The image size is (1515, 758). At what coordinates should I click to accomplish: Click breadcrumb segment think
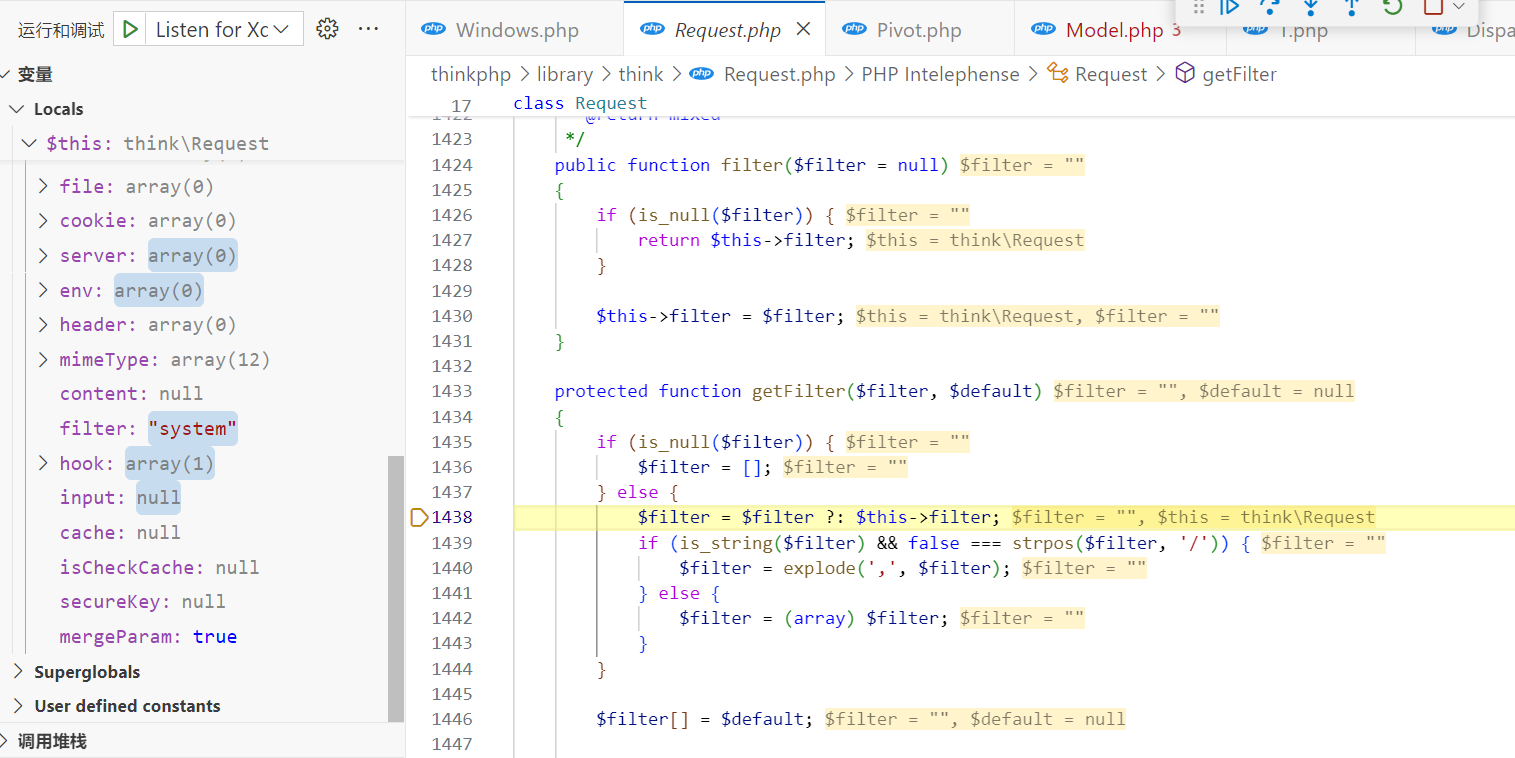click(x=641, y=74)
